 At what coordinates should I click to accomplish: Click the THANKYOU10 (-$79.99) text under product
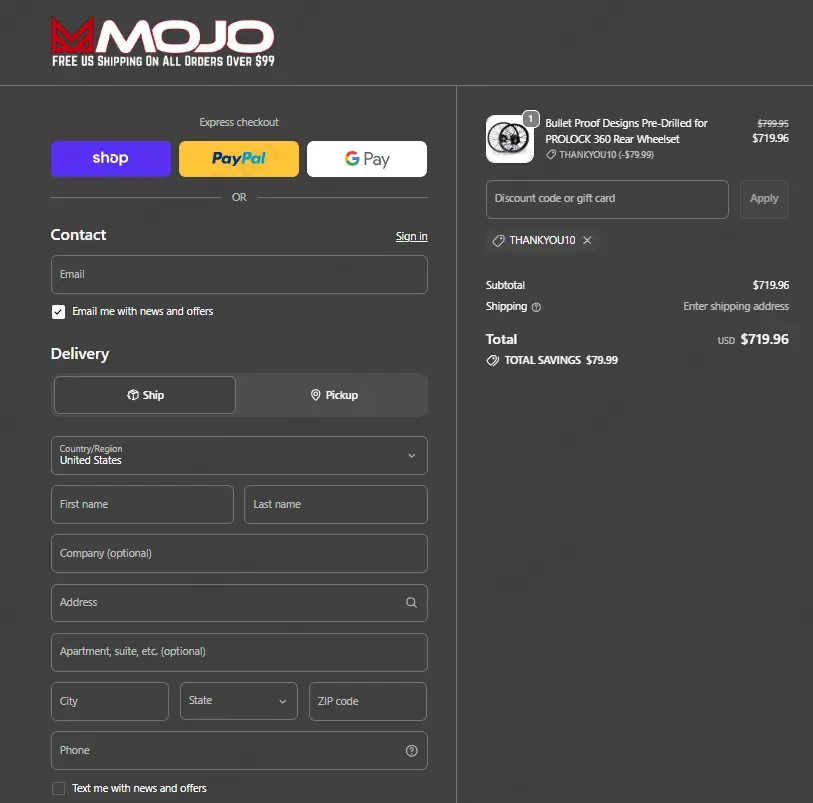606,154
